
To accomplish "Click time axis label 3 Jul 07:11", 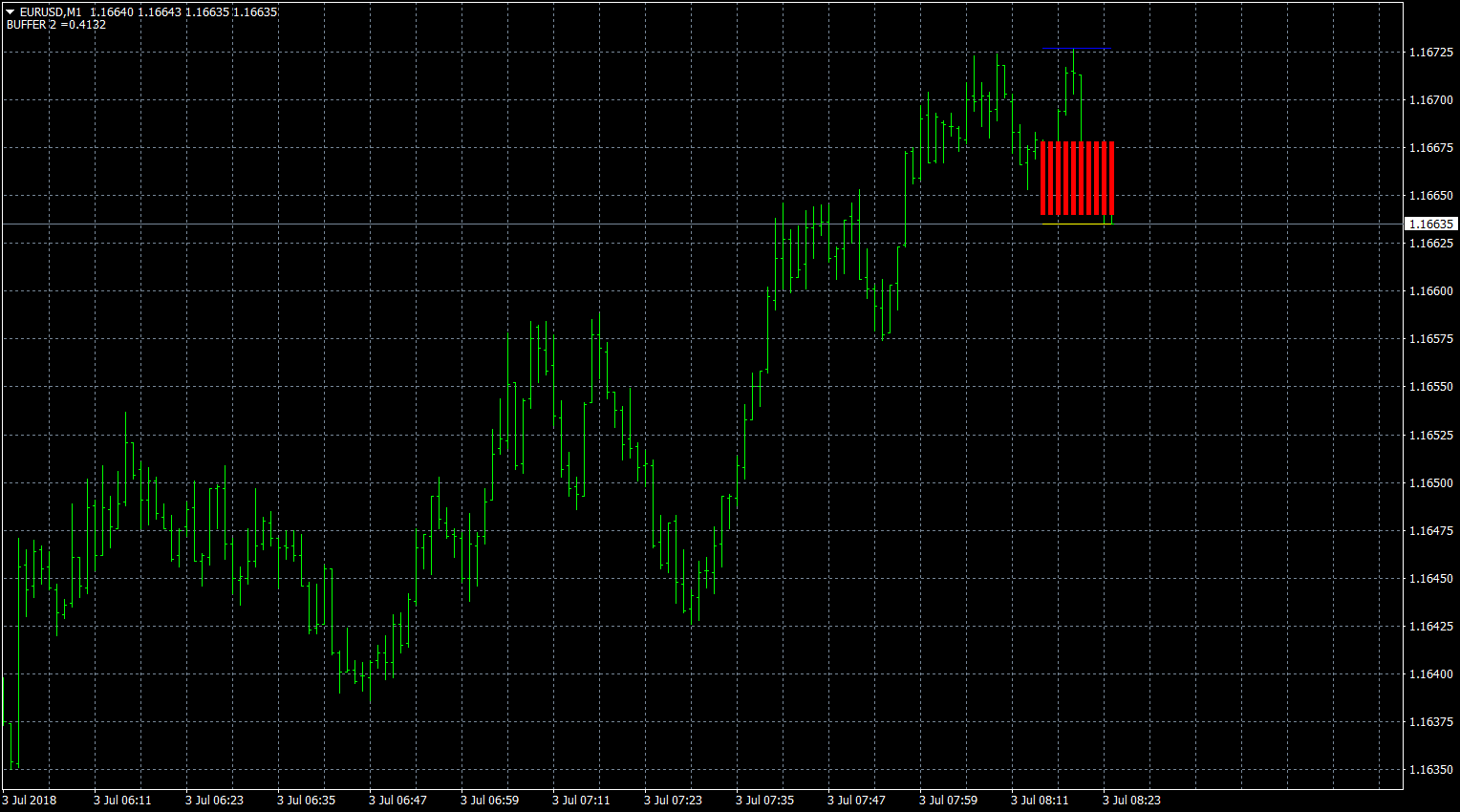I will [x=581, y=801].
